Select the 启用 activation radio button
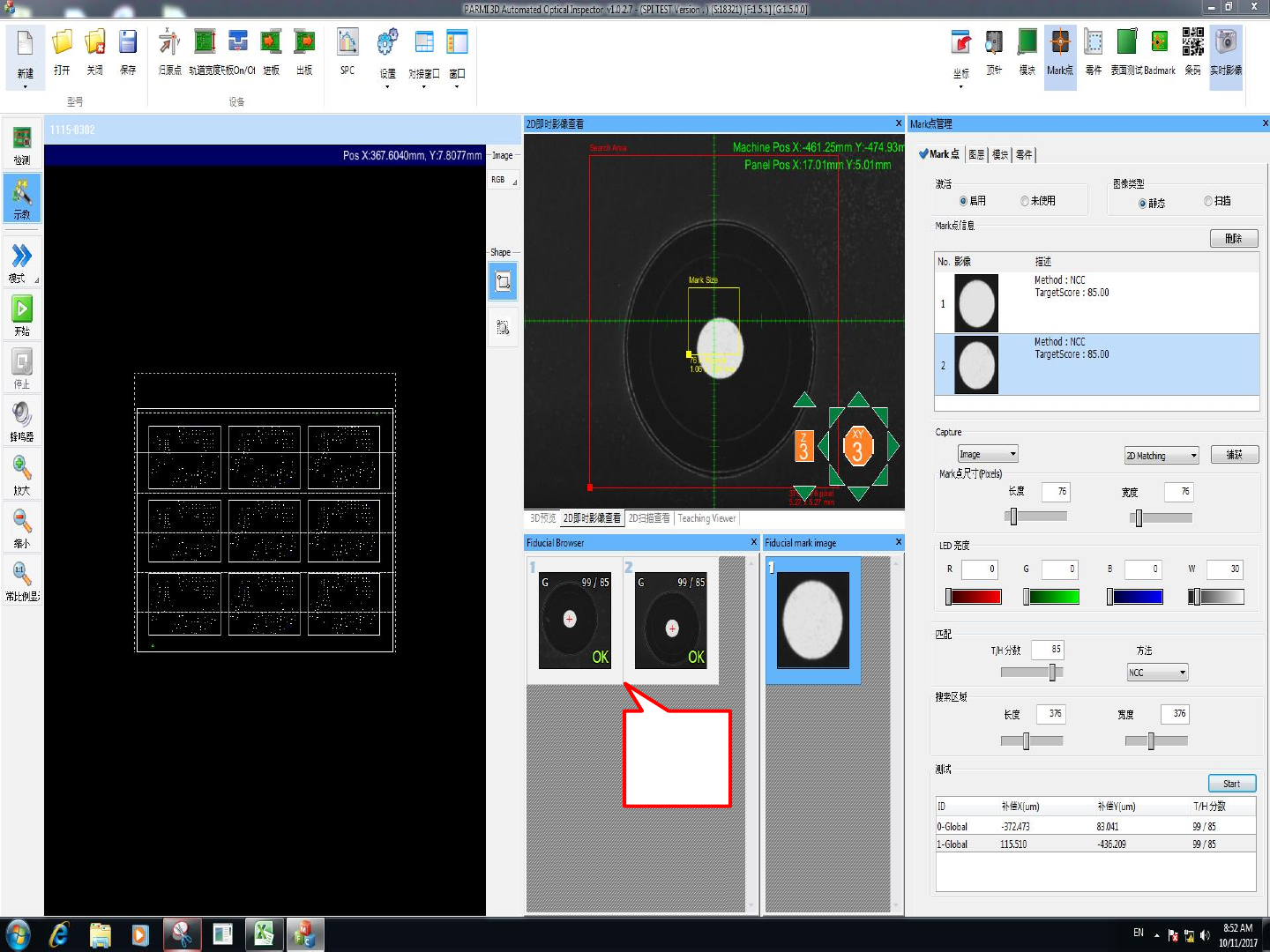This screenshot has height=952, width=1270. (x=963, y=201)
